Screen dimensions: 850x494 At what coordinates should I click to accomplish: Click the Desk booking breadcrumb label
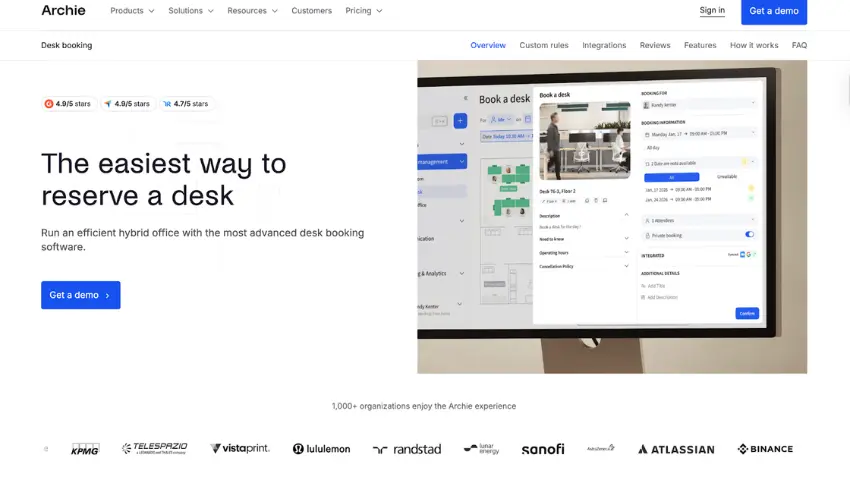click(67, 46)
